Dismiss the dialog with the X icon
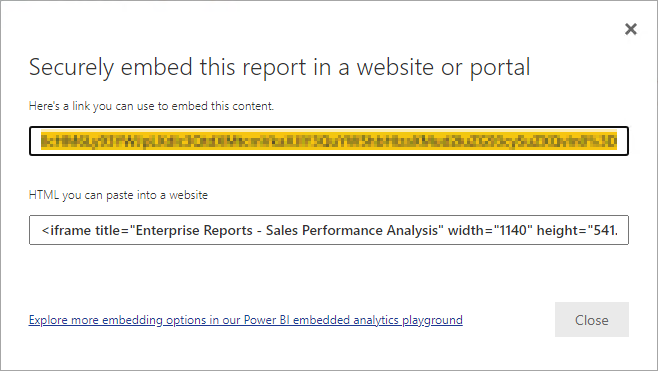This screenshot has height=371, width=658. [x=631, y=29]
